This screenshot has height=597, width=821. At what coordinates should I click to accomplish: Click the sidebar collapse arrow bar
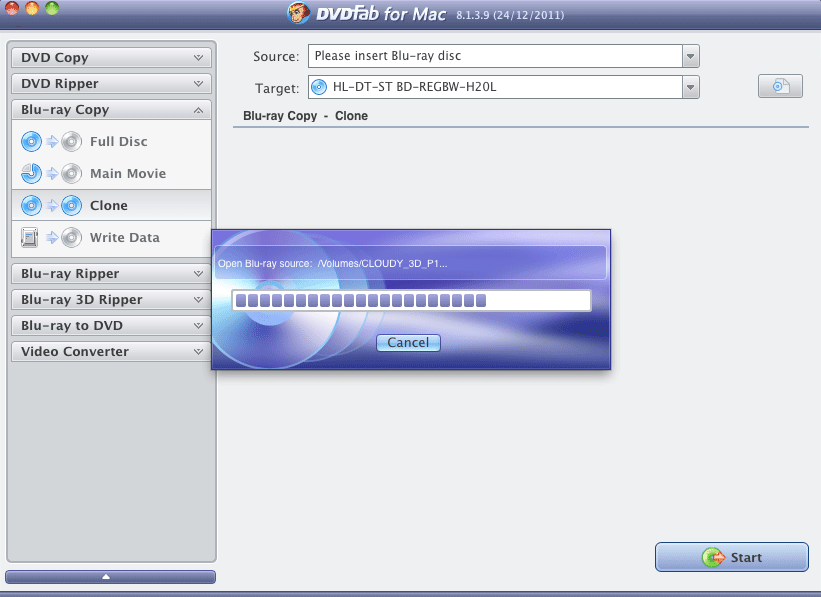coord(110,577)
